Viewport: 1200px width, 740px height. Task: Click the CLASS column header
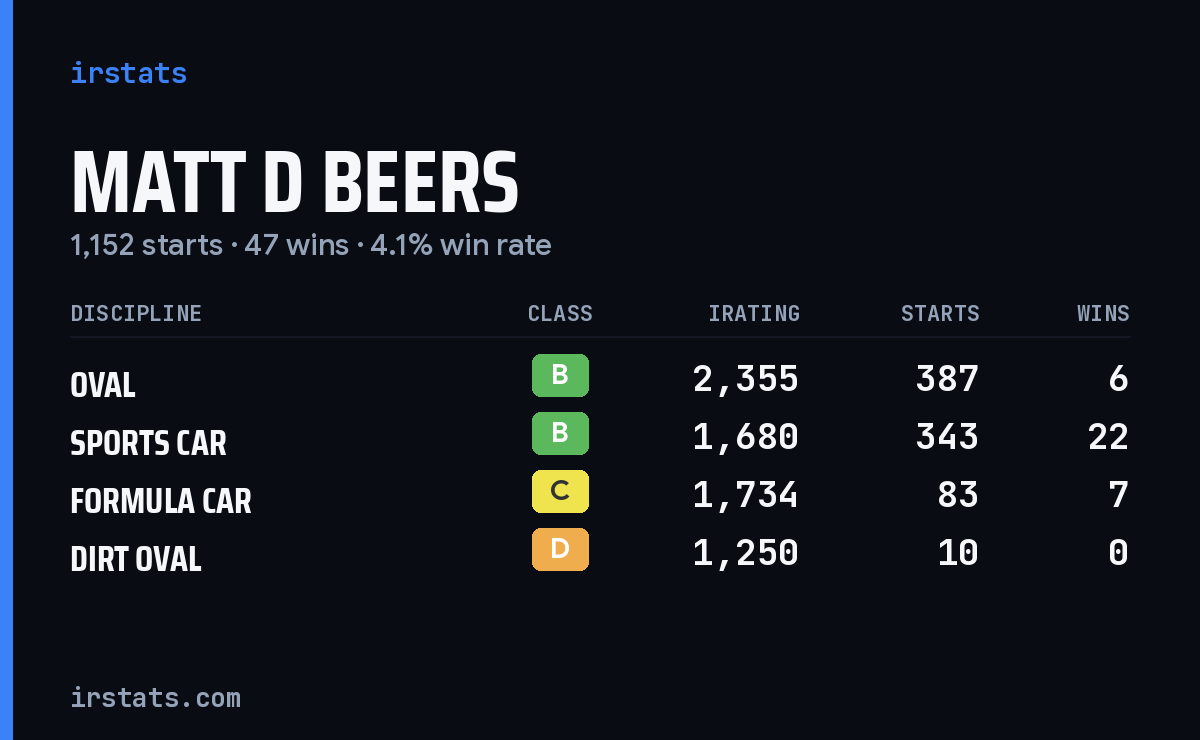(x=560, y=314)
